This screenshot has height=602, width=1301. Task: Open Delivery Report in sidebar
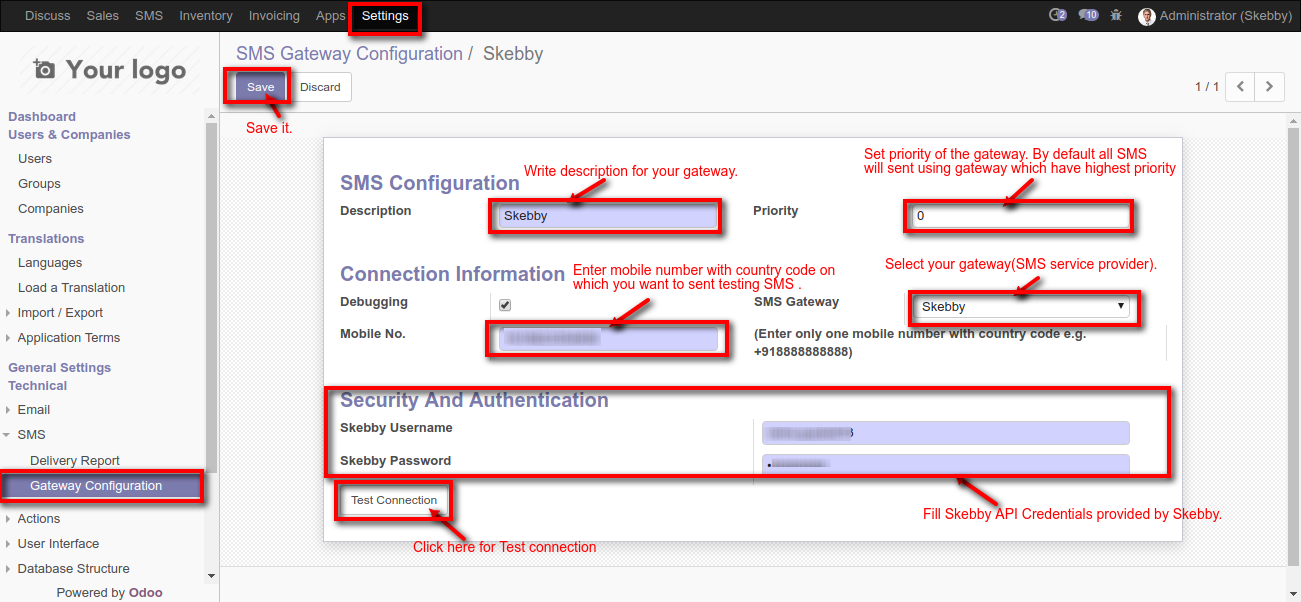tap(75, 461)
